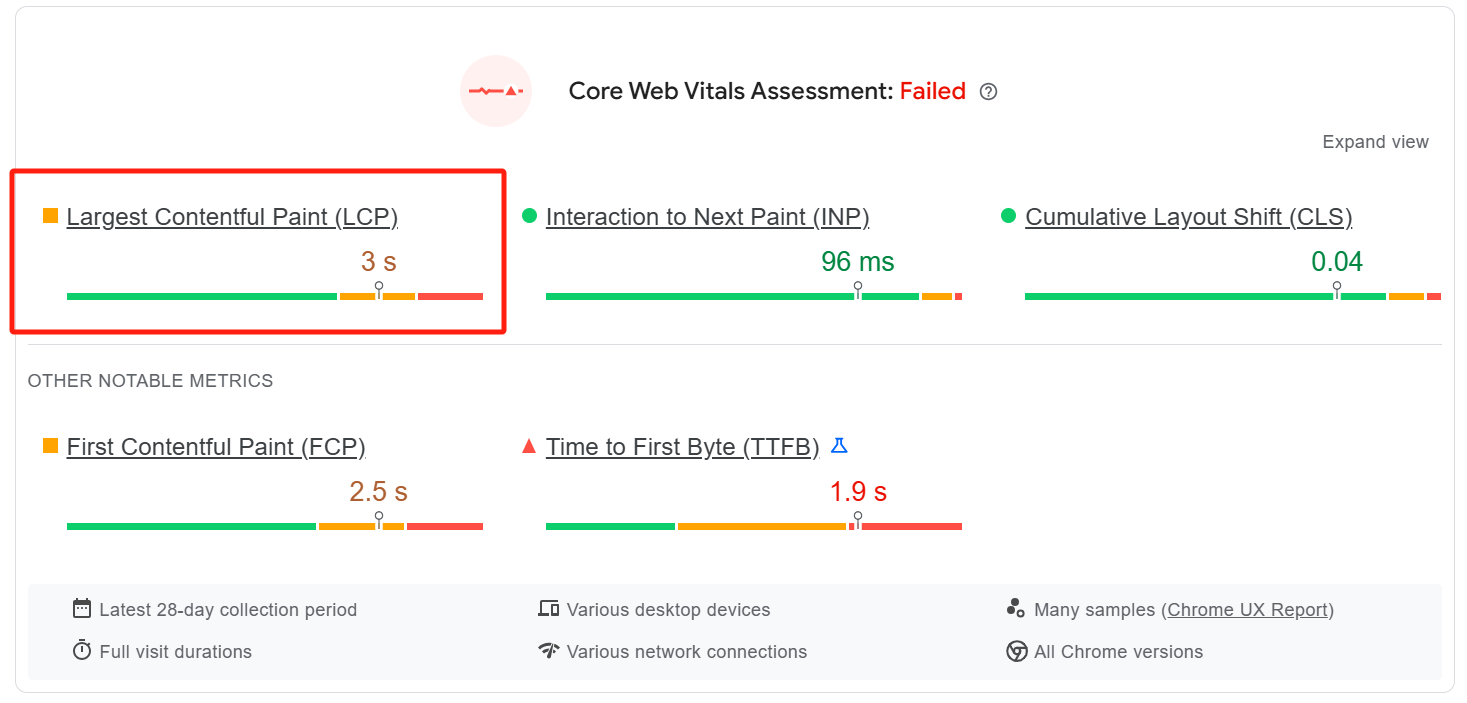Open the Time to First Byte (TTFB) link
This screenshot has height=703, width=1467.
coord(682,447)
